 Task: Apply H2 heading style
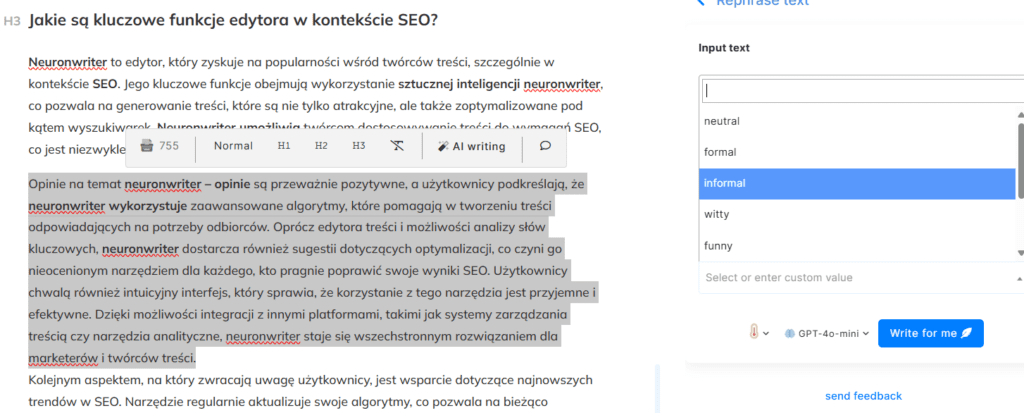coord(321,146)
